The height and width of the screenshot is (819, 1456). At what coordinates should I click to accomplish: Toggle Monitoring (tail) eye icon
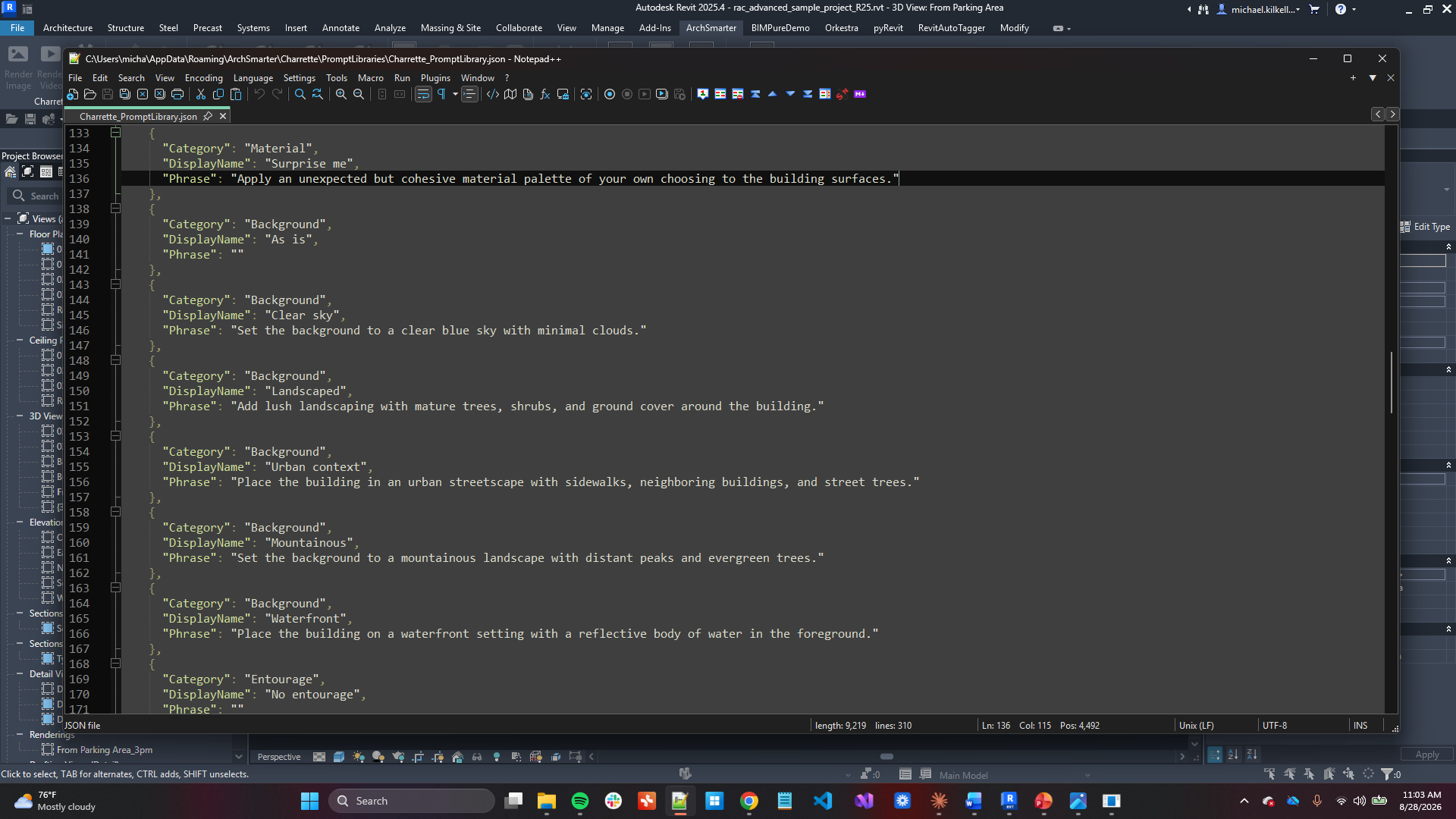586,94
